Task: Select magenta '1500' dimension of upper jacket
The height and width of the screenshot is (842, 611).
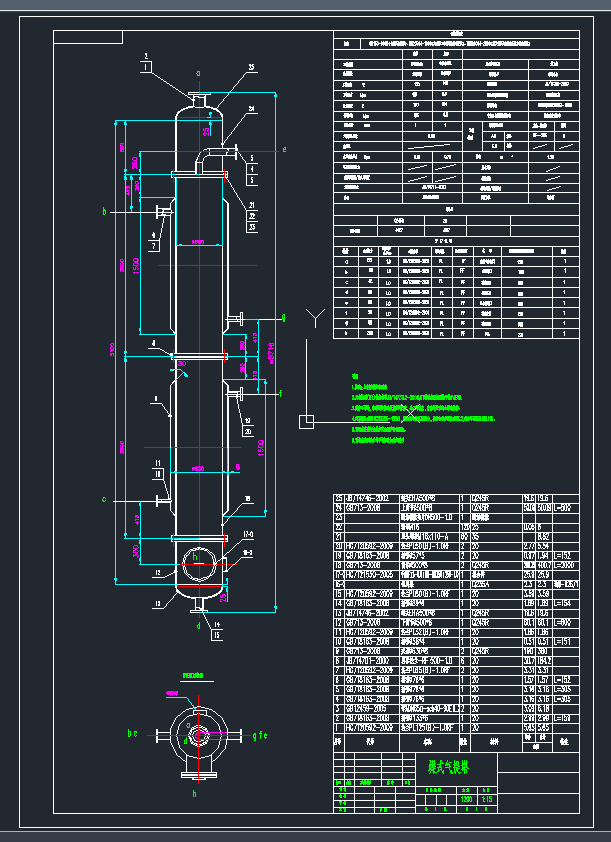Action: click(136, 265)
